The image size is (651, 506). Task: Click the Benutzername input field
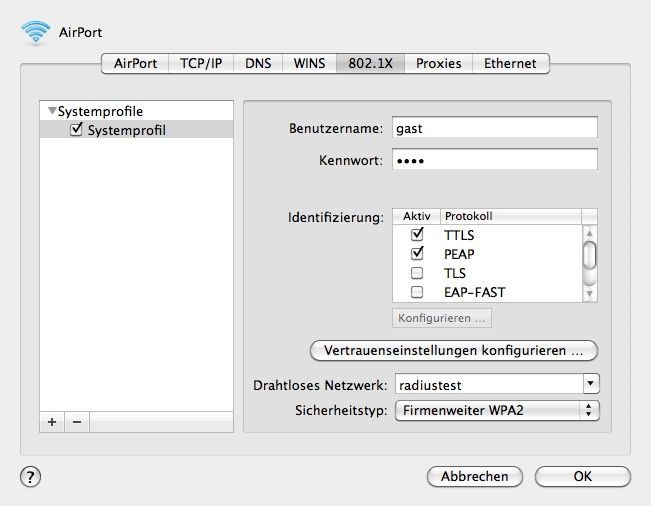click(x=495, y=128)
